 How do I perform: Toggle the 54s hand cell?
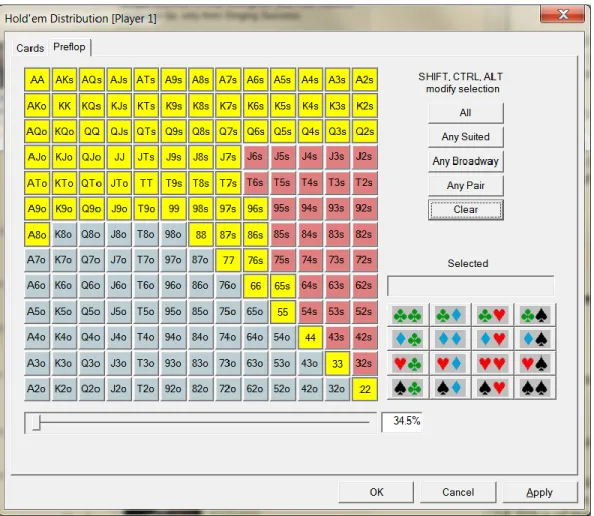[310, 311]
